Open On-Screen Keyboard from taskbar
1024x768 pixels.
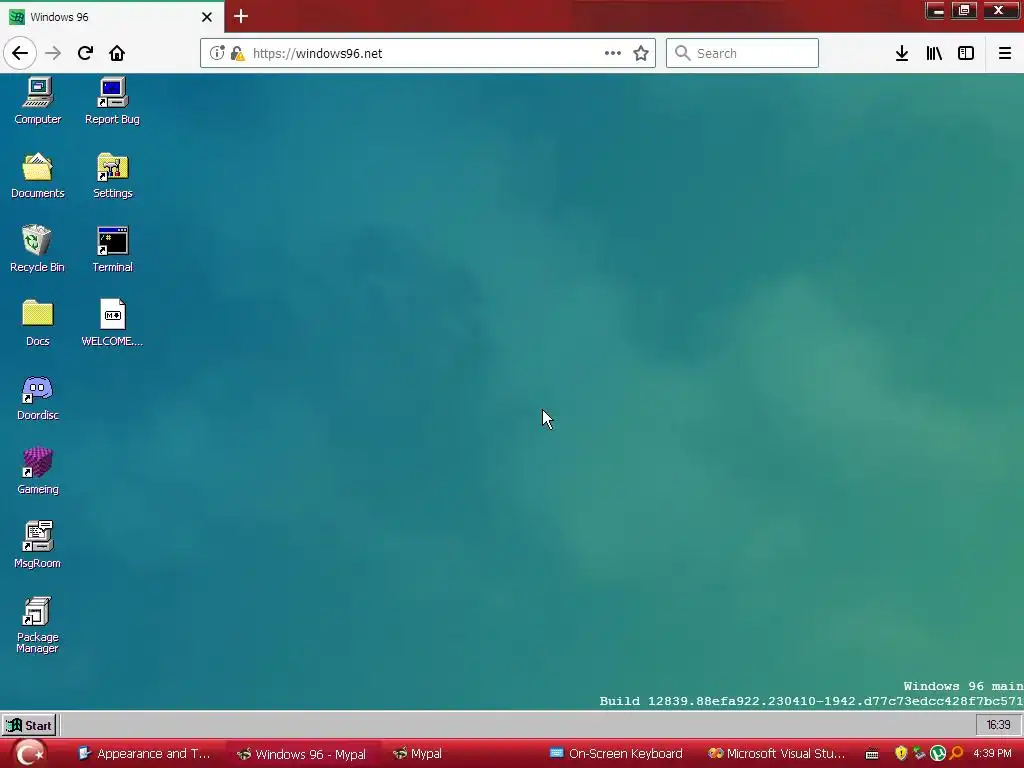click(x=616, y=754)
